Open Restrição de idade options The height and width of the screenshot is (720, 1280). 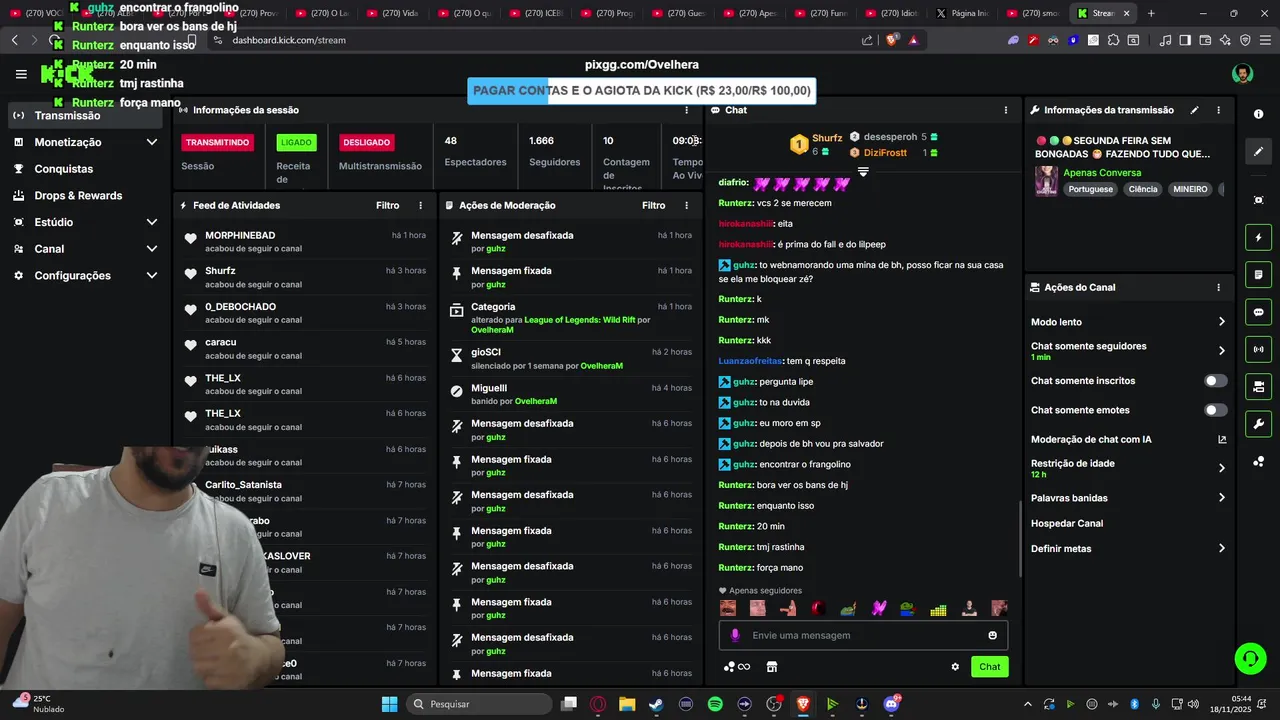(1128, 468)
